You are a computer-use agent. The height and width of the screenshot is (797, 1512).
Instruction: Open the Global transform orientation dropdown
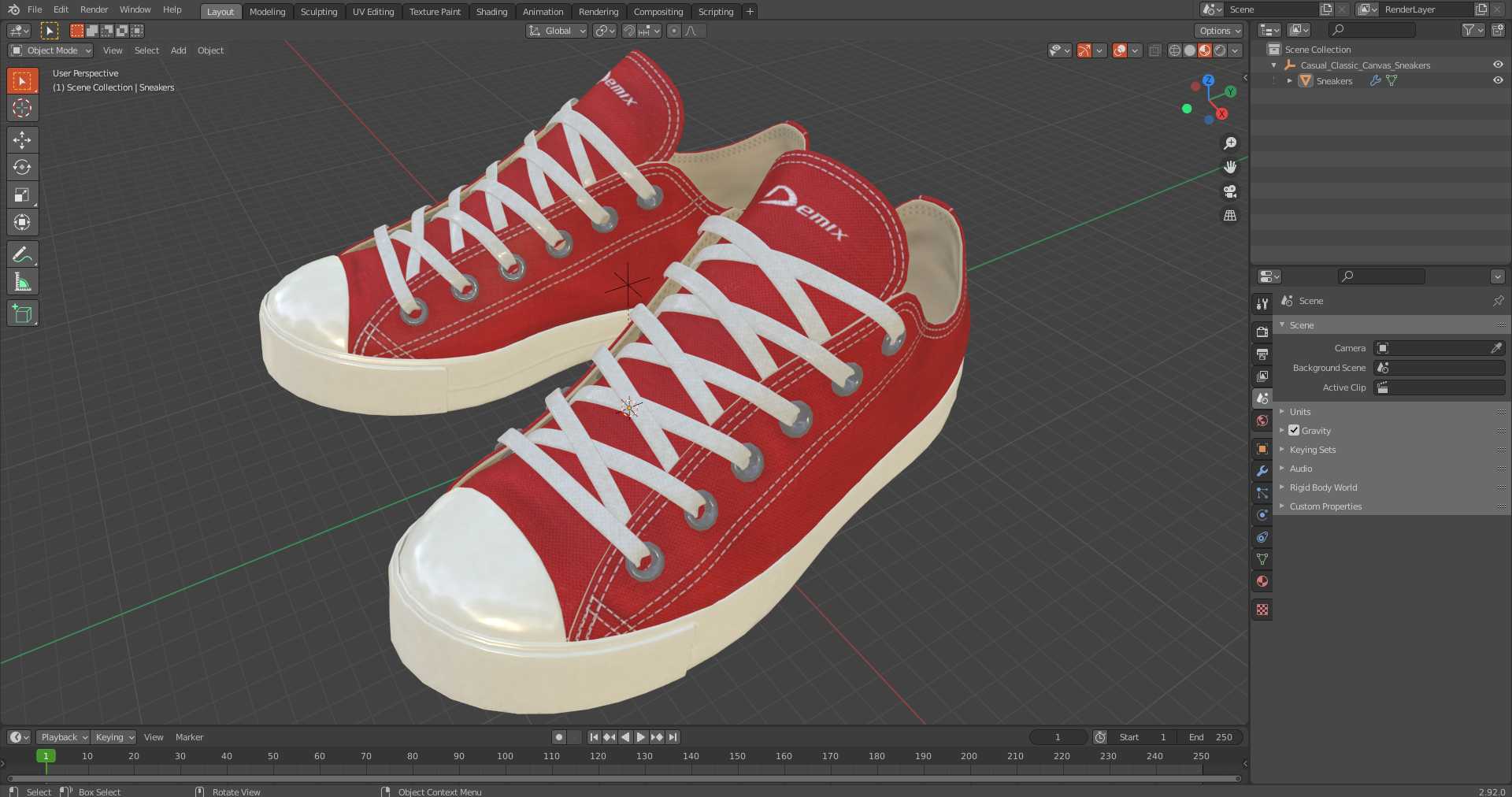[x=557, y=31]
